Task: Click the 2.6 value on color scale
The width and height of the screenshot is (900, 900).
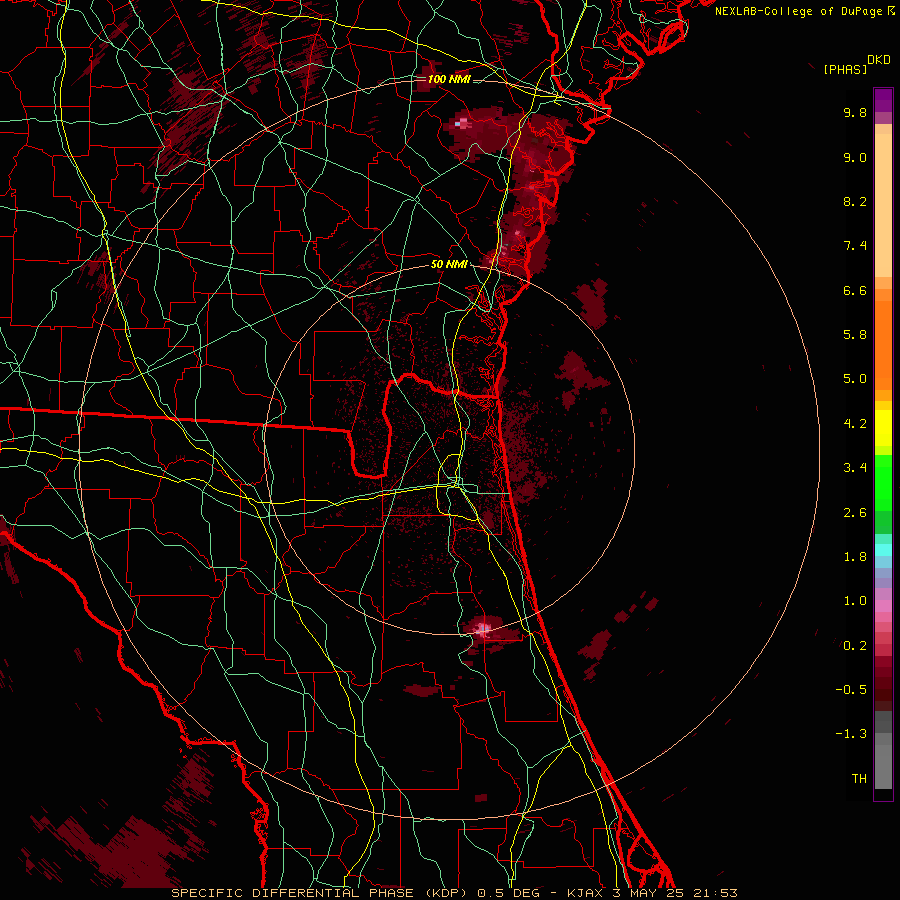Action: 855,513
